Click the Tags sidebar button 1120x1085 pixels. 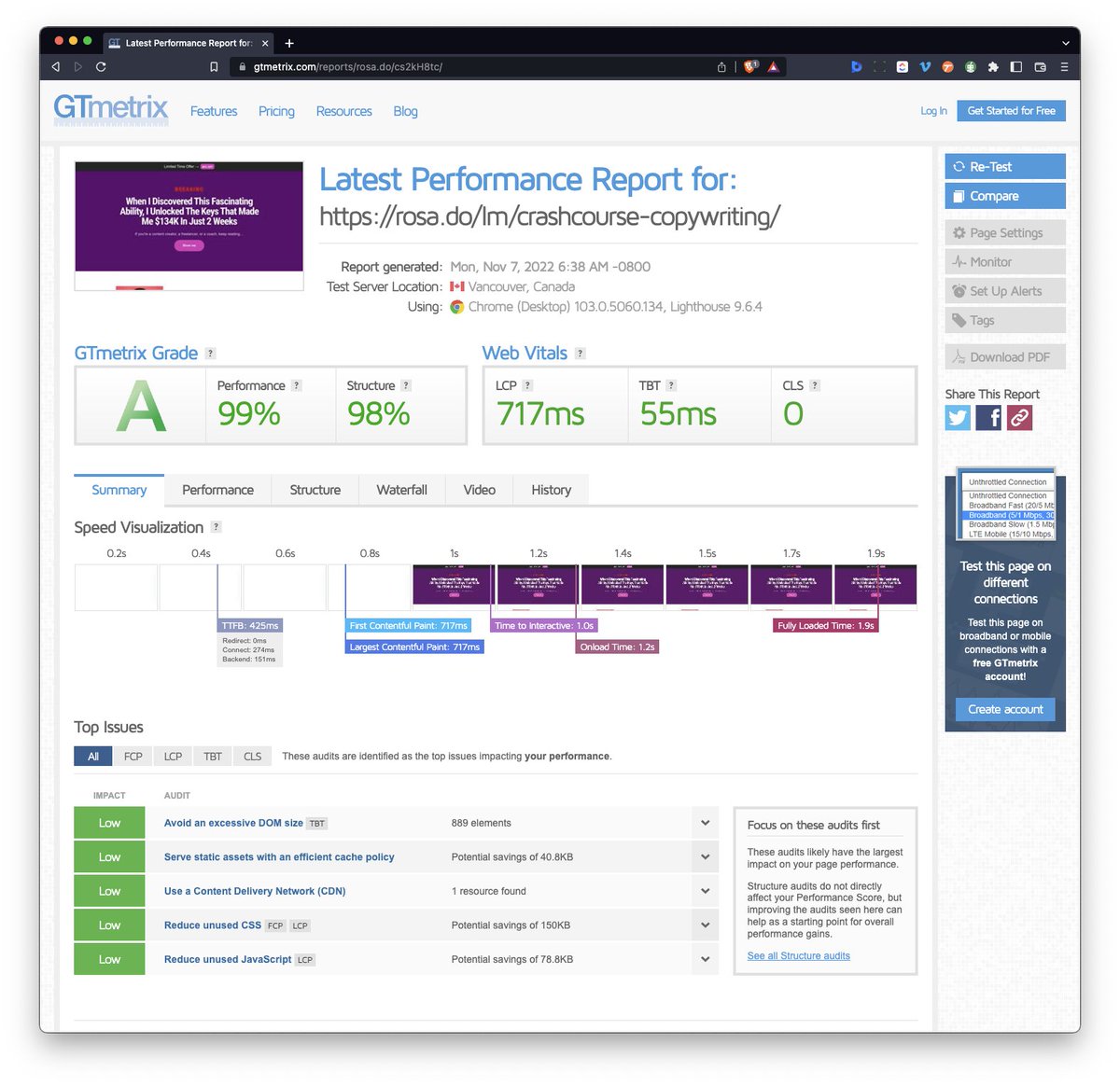1005,320
